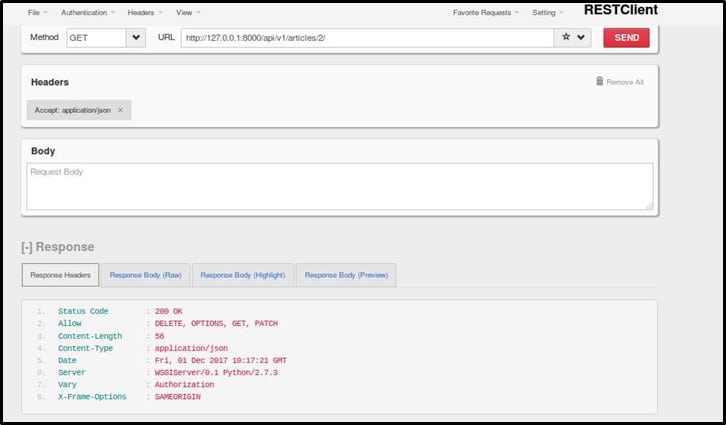The image size is (726, 425).
Task: Open the Favorite Requests menu
Action: coord(486,13)
